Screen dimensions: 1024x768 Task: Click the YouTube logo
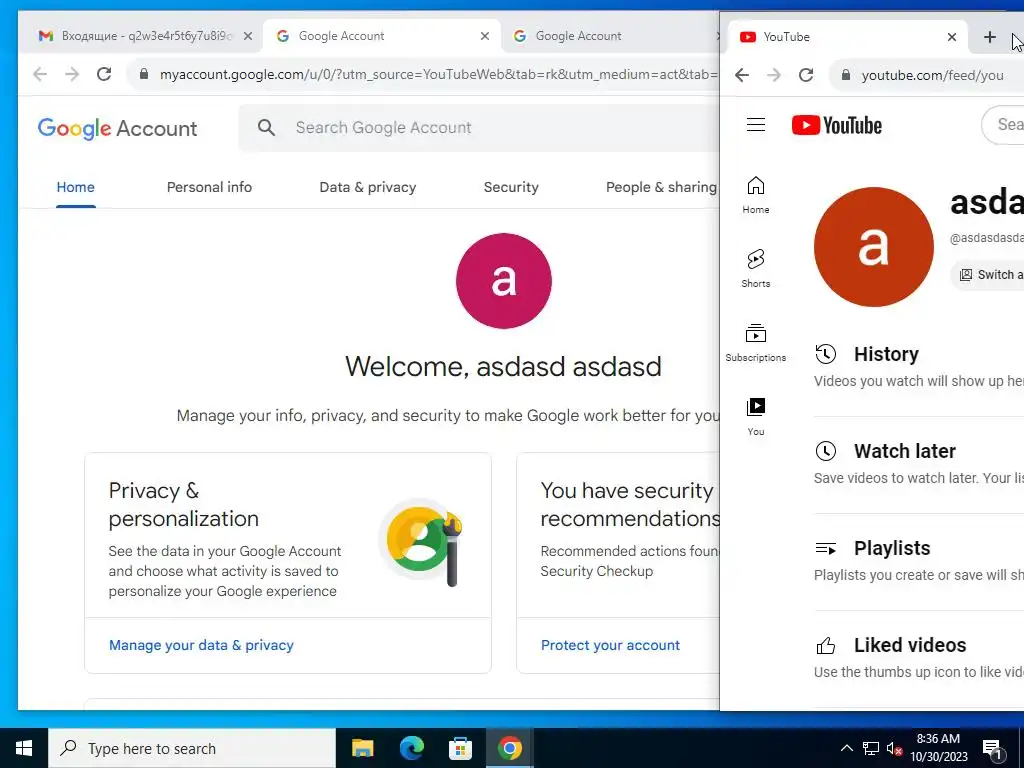pyautogui.click(x=837, y=125)
